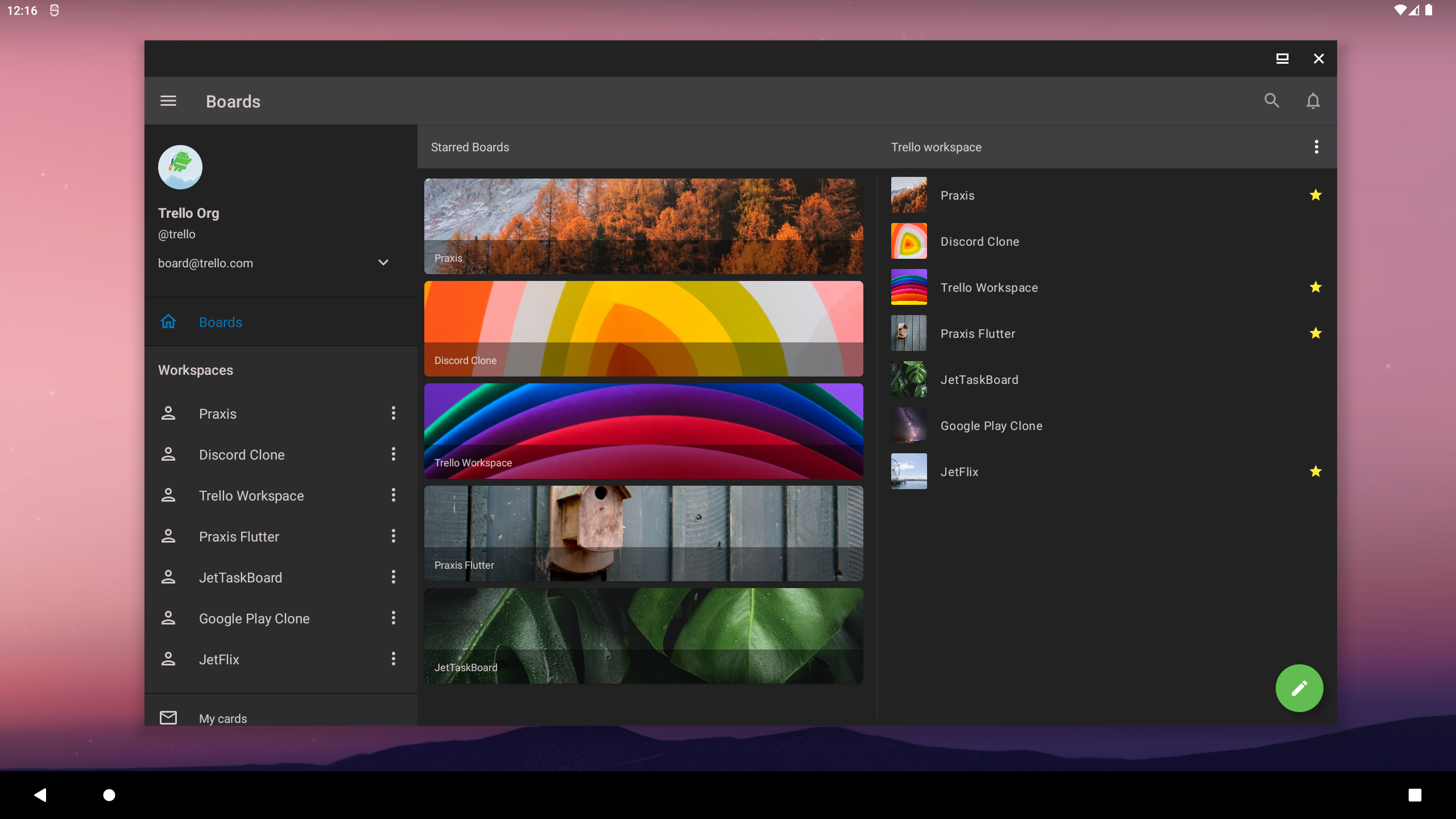Click the Google Play Clone galaxy thumbnail
Viewport: 1456px width, 819px height.
pos(909,425)
